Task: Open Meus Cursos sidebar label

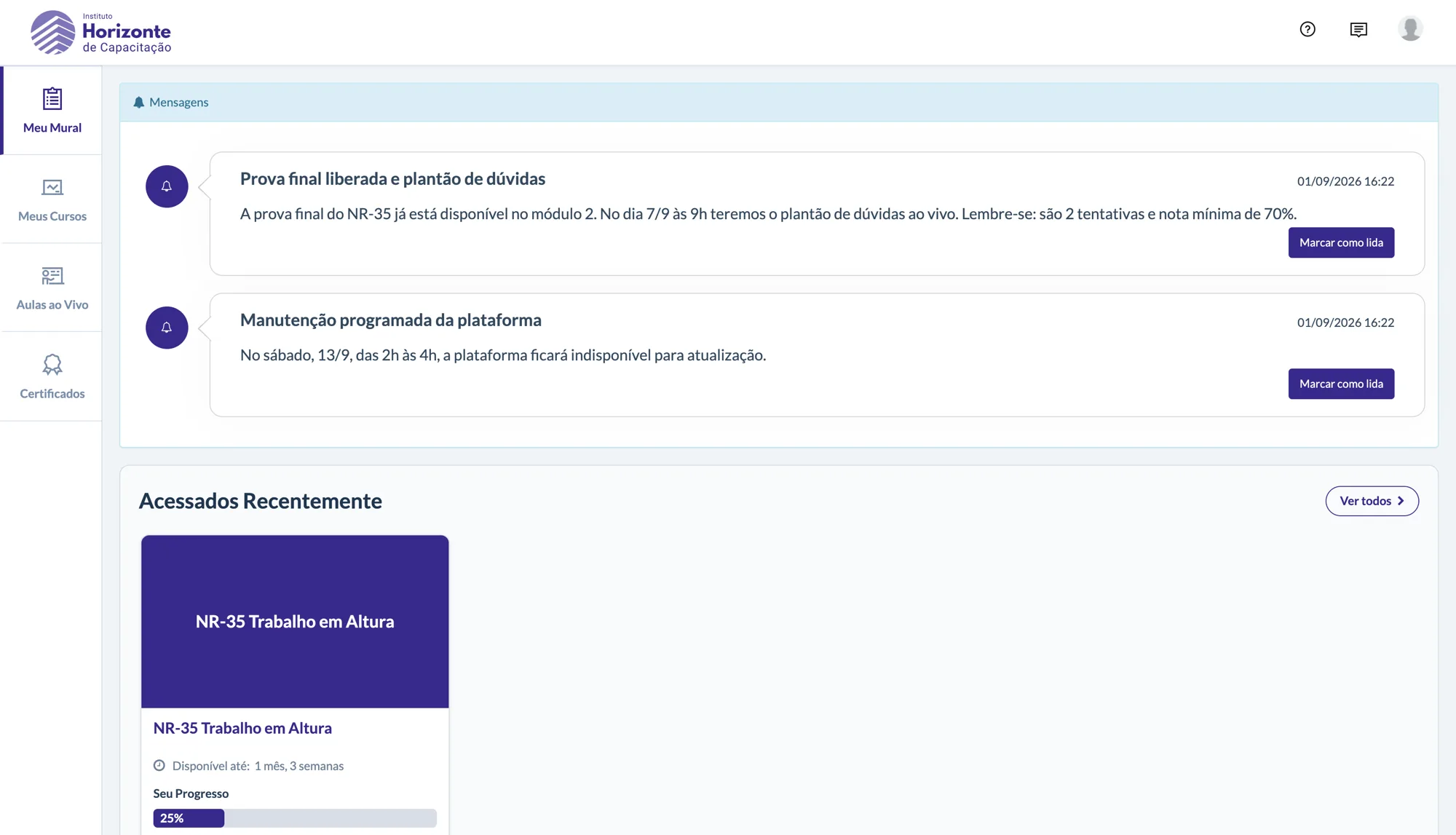Action: point(52,216)
